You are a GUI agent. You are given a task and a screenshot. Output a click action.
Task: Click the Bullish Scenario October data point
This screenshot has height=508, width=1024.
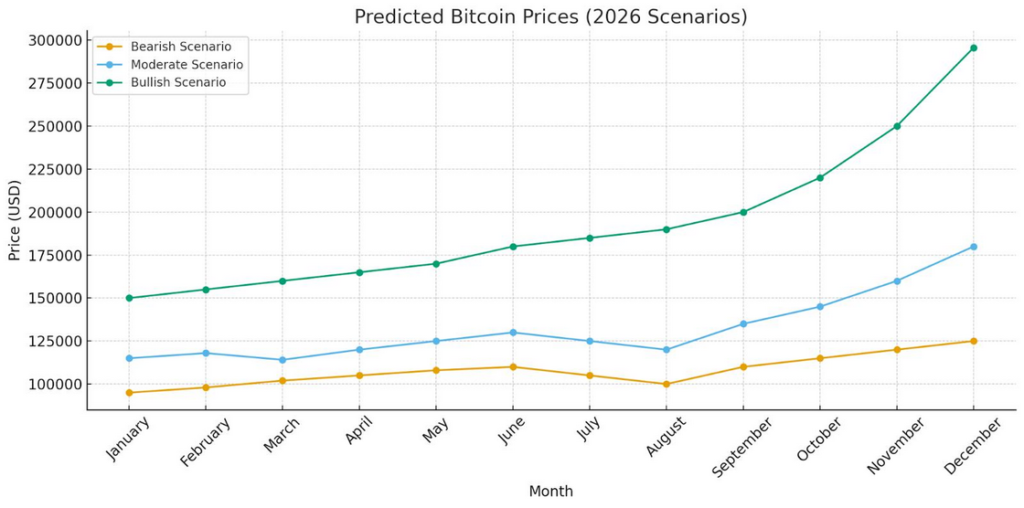point(820,178)
